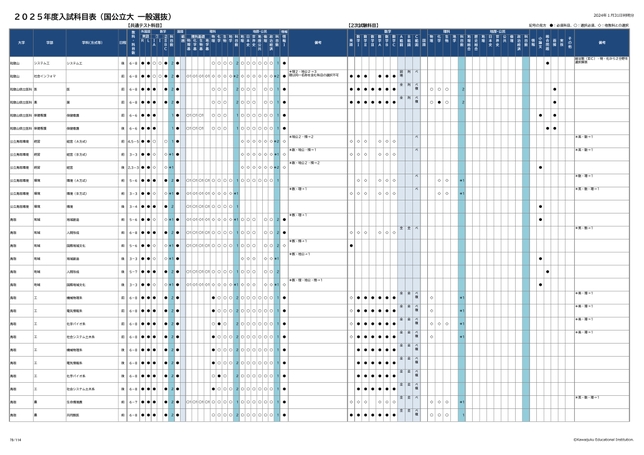Click the 76/114 page number at bottom left

14,438
